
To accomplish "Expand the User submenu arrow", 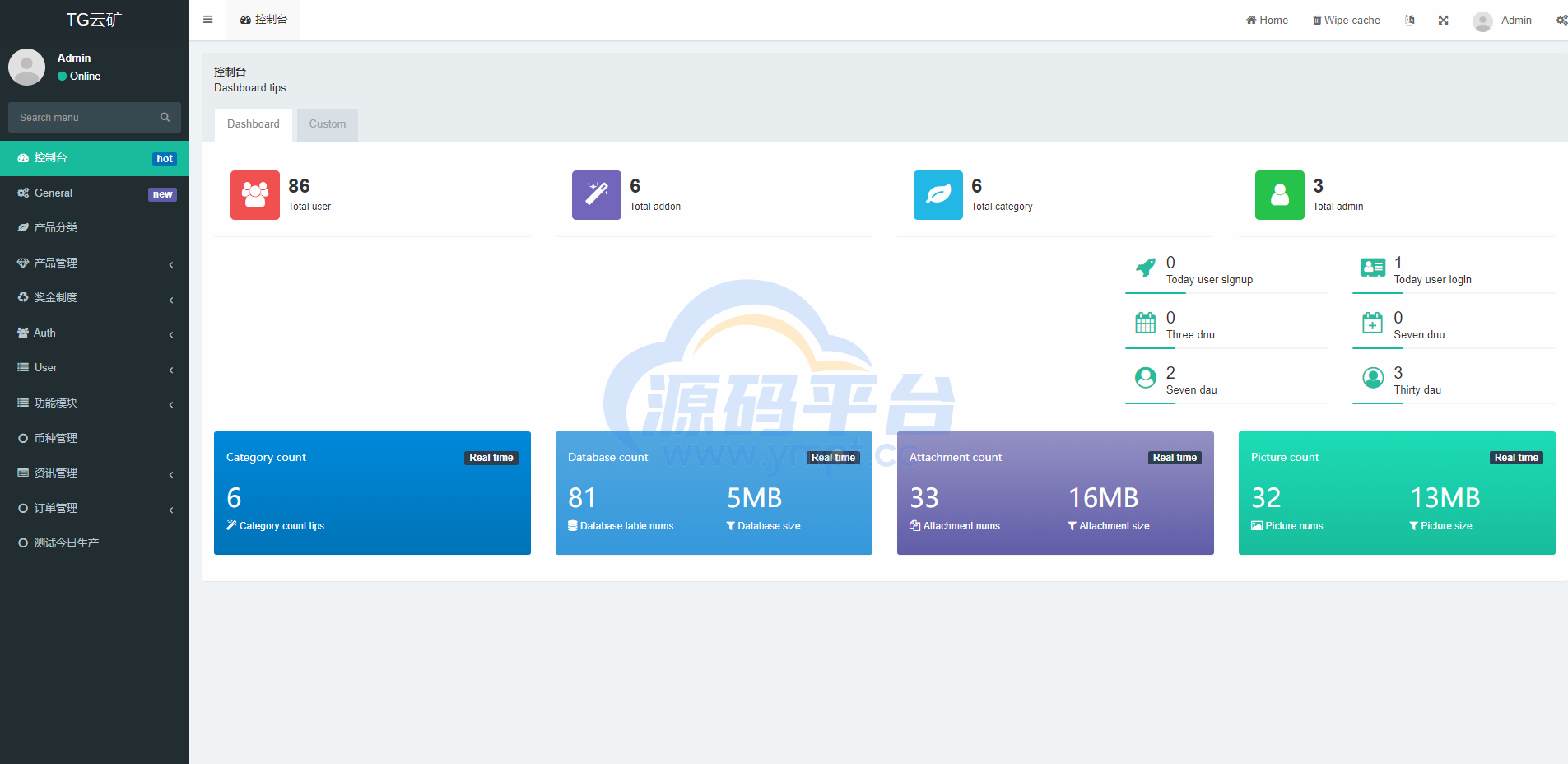I will [171, 370].
